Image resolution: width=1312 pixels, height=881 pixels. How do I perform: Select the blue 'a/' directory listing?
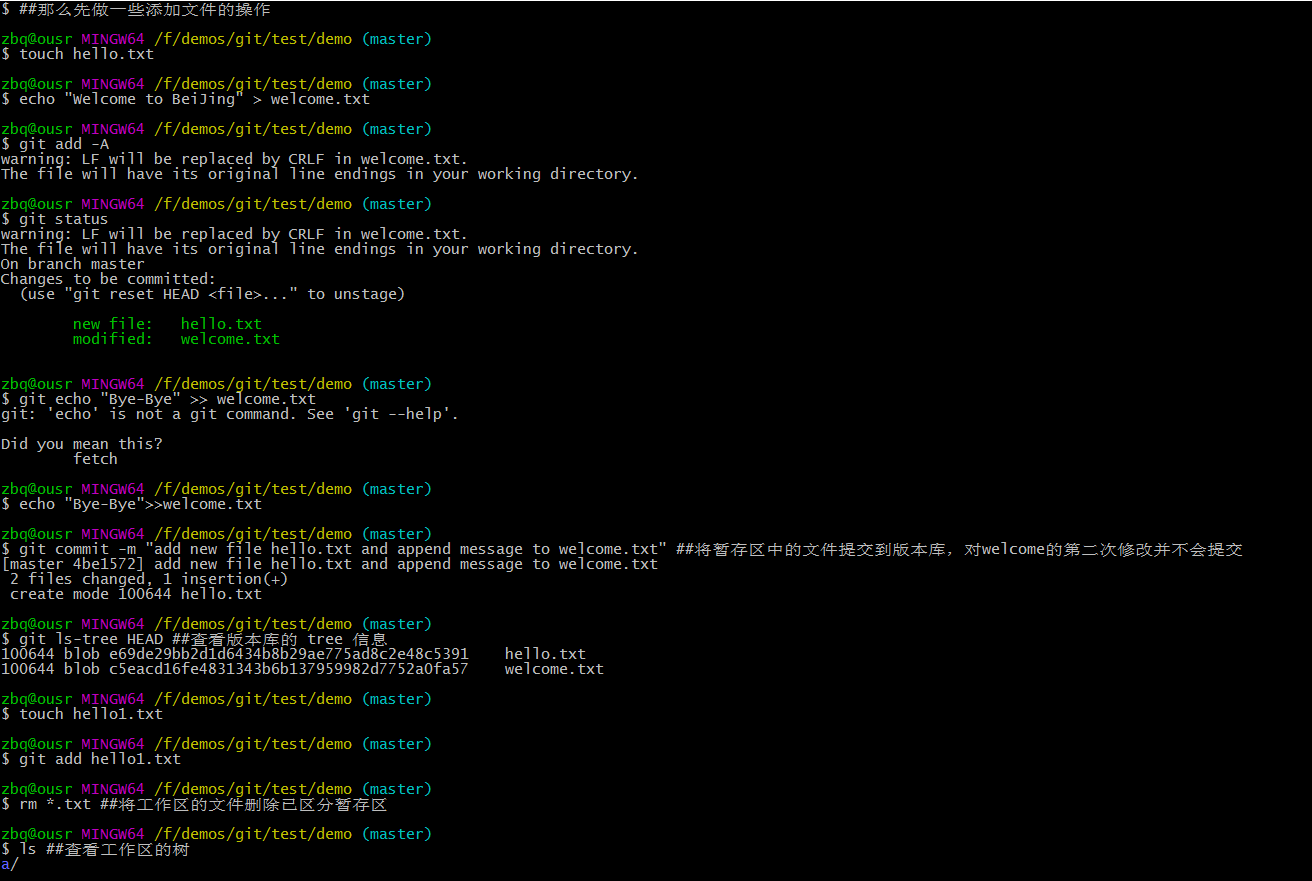(10, 864)
